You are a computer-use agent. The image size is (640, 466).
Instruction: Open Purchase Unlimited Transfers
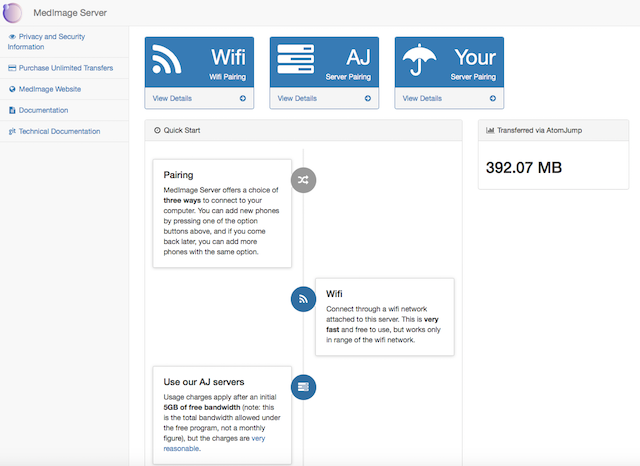click(66, 68)
